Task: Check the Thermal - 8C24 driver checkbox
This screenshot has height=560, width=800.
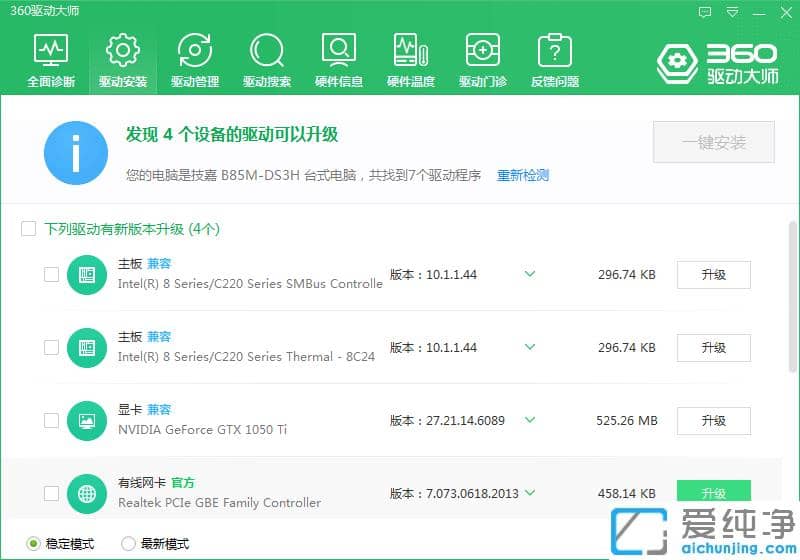Action: point(52,347)
